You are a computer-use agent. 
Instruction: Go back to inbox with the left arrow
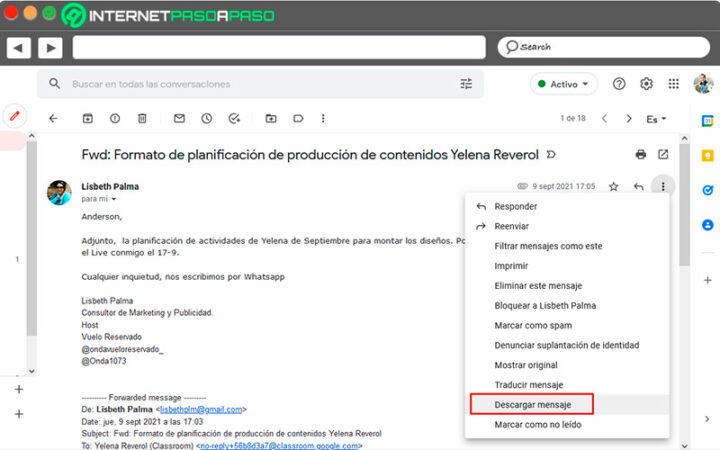click(x=53, y=118)
